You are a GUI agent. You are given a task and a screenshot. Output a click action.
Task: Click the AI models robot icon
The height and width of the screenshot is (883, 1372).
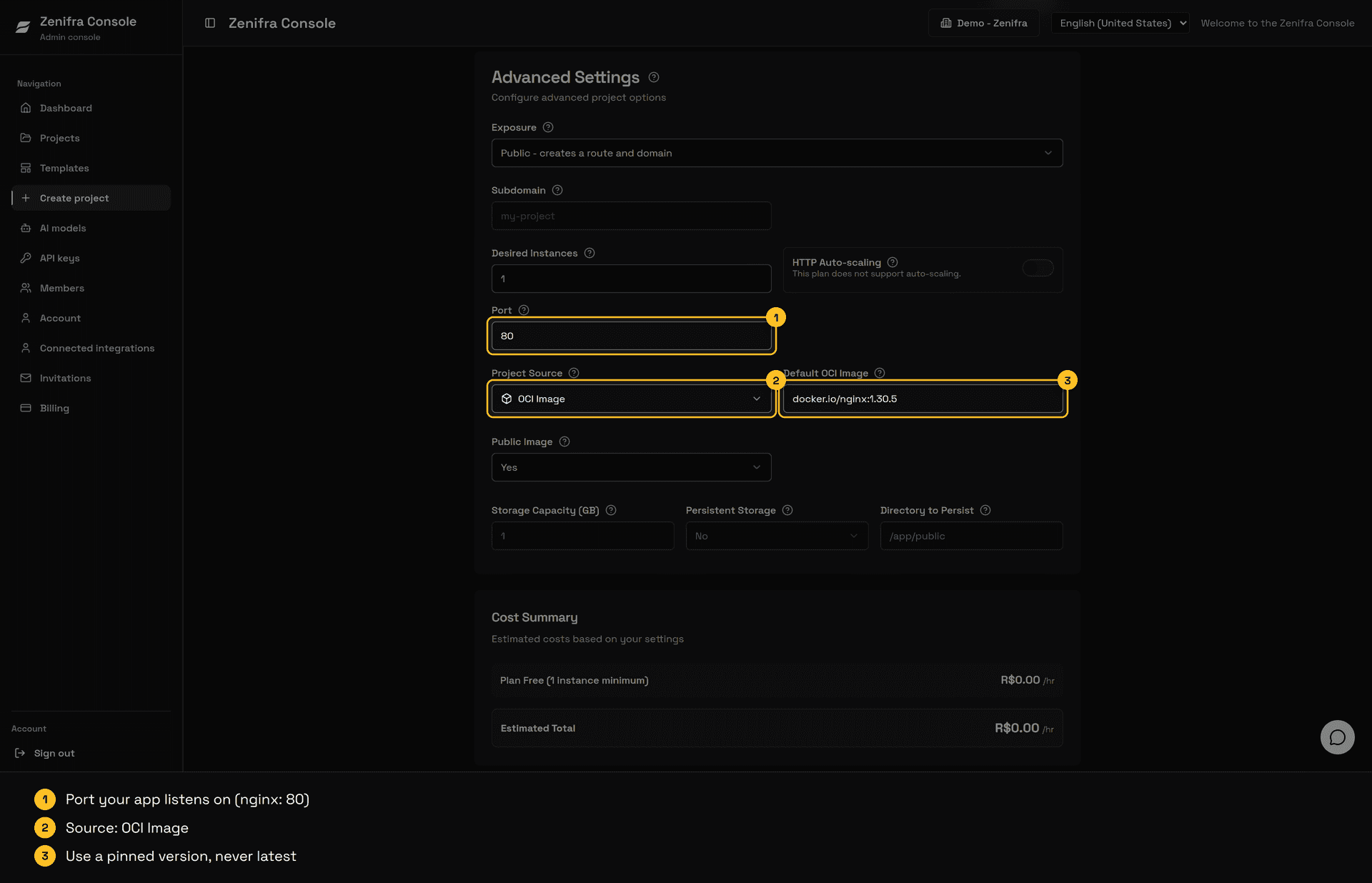(x=26, y=228)
